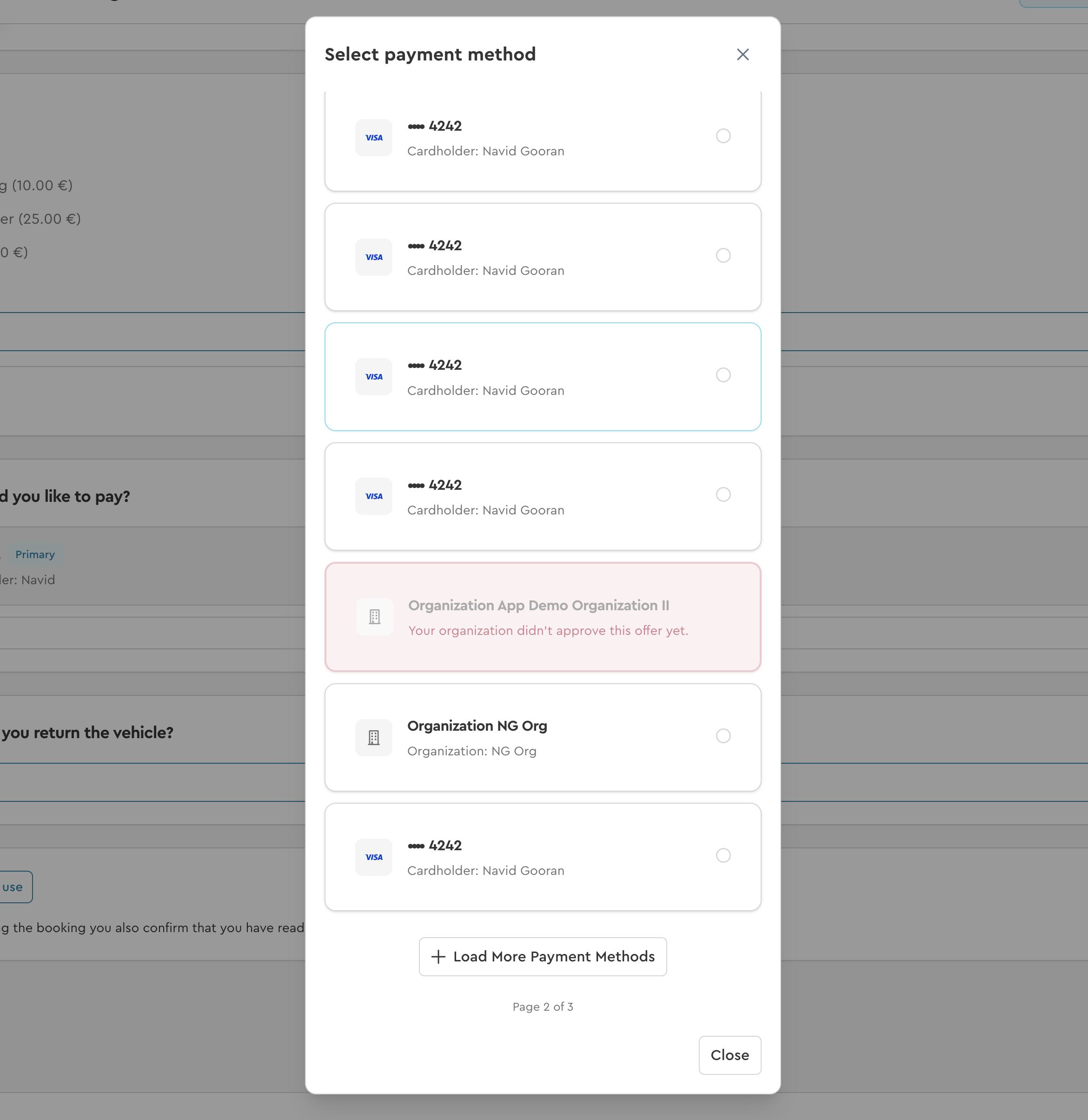Click the Primary badge in background page
Viewport: 1088px width, 1120px height.
pos(35,554)
